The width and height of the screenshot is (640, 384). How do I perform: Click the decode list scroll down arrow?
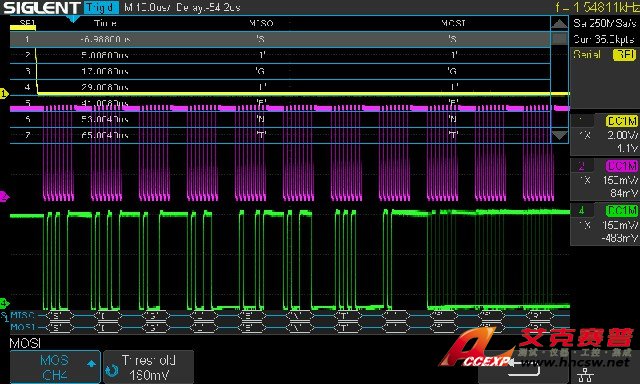(x=559, y=135)
